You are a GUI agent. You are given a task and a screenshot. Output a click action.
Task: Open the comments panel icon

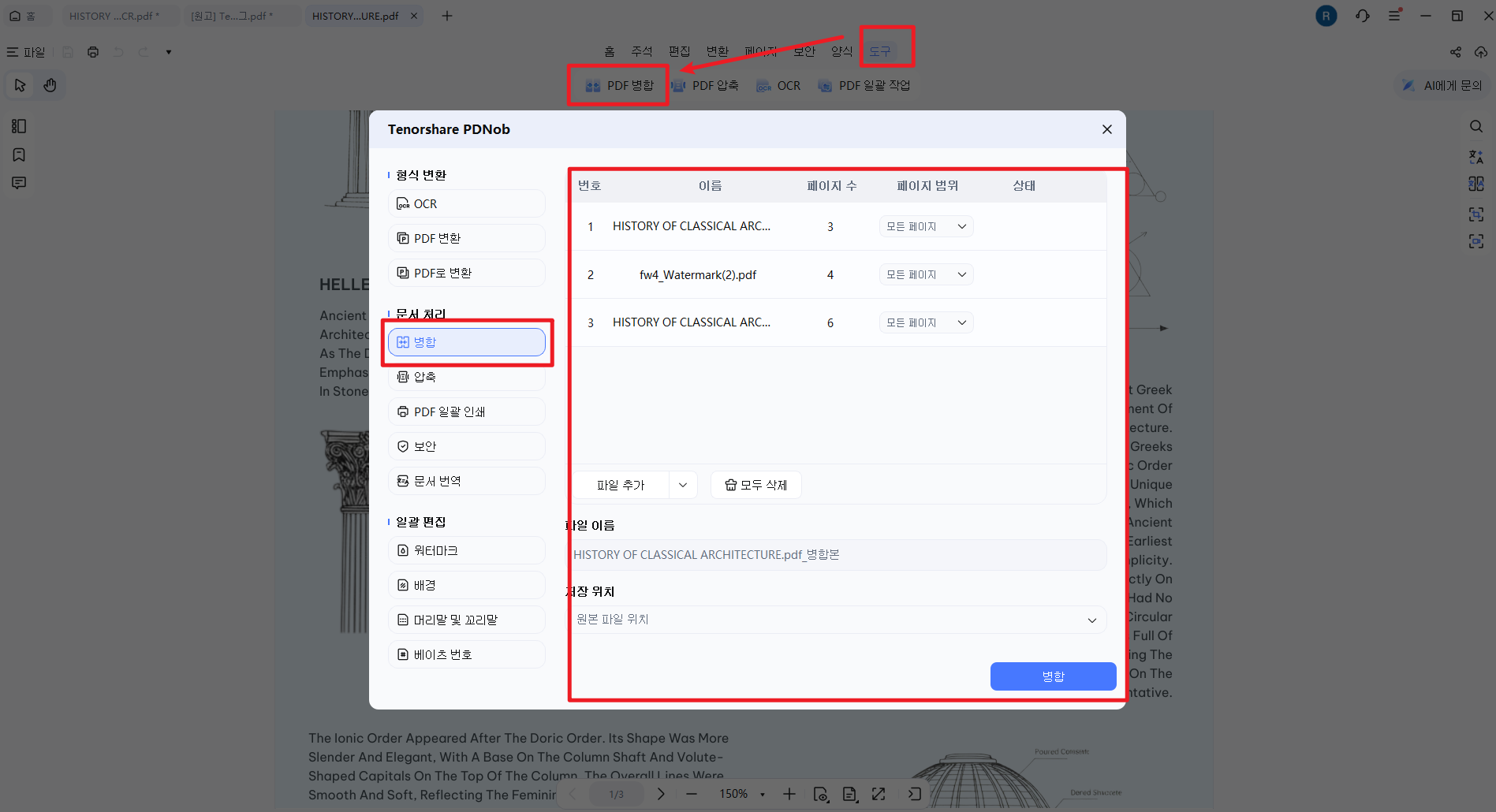coord(19,183)
